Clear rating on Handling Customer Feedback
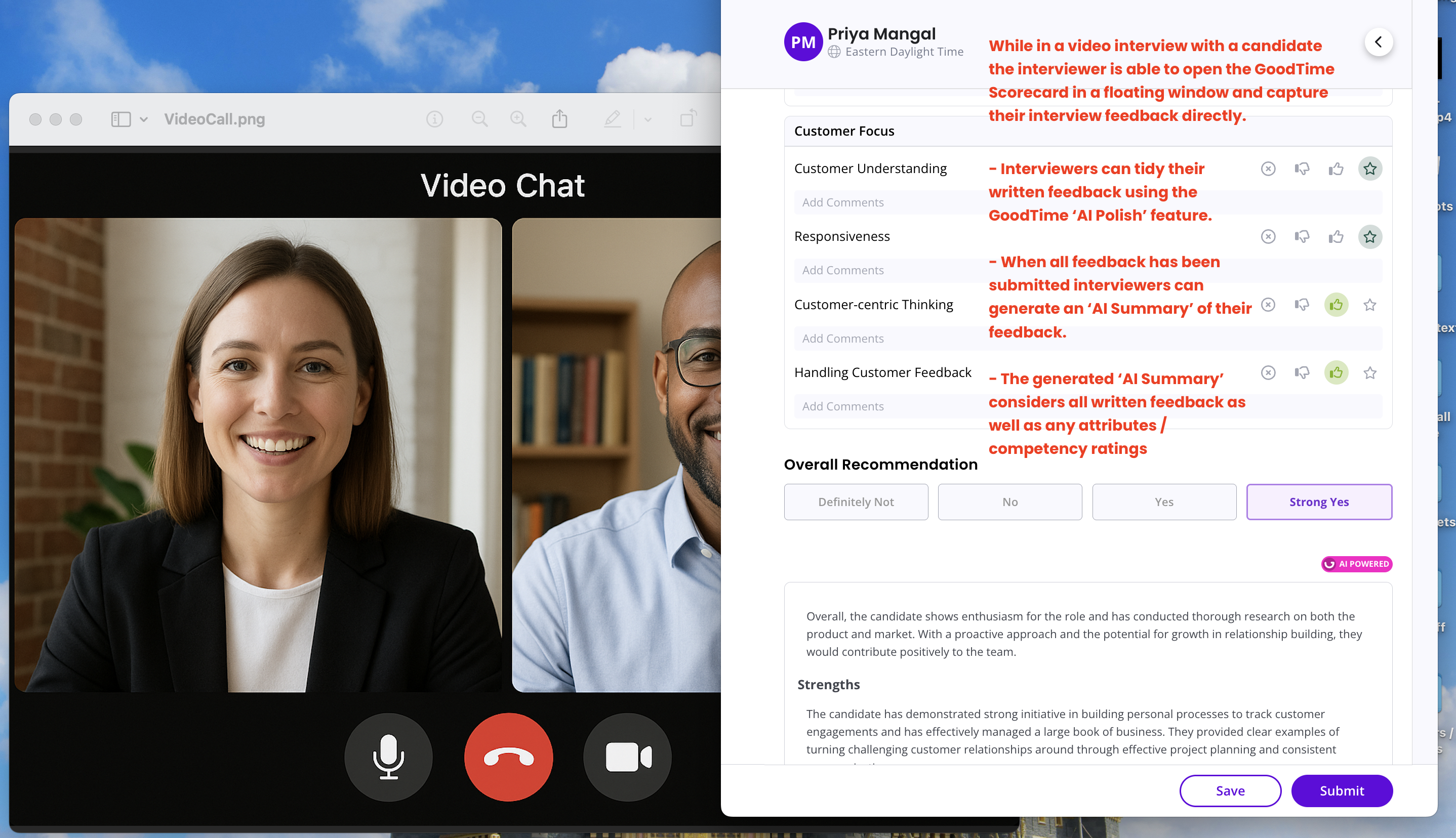The height and width of the screenshot is (838, 1456). point(1268,372)
